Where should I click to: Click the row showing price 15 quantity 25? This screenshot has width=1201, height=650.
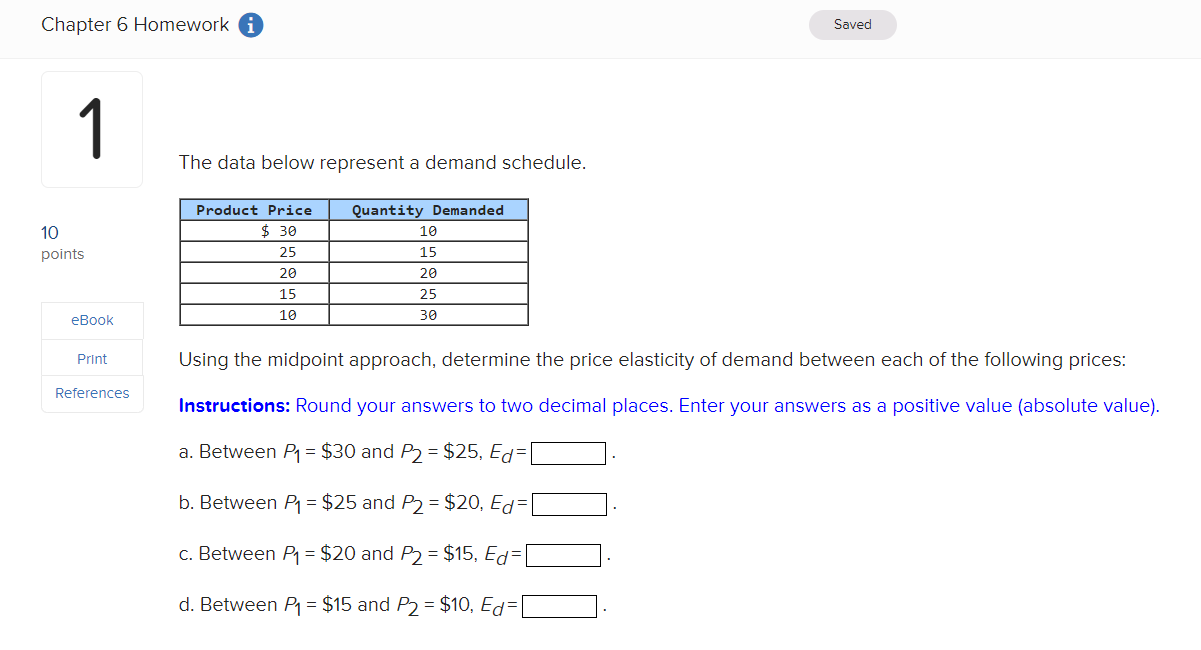point(354,293)
